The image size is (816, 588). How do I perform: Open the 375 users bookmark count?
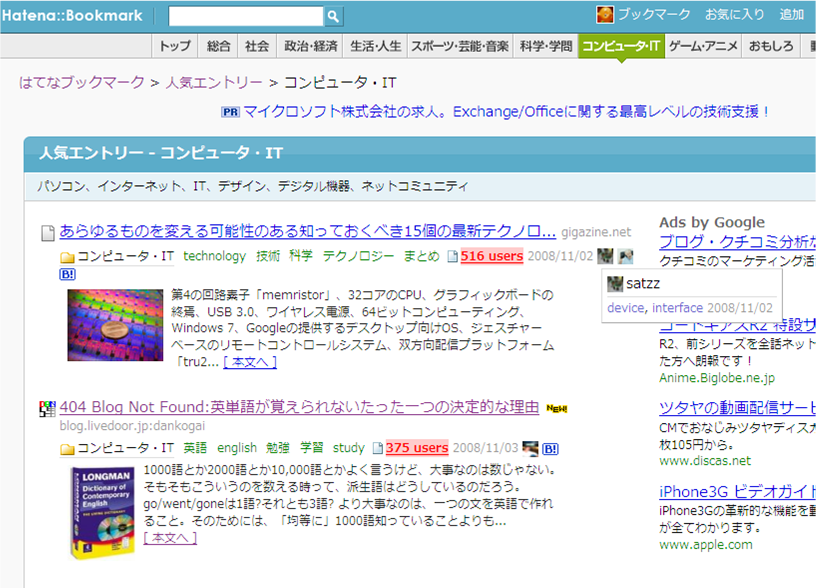click(417, 448)
